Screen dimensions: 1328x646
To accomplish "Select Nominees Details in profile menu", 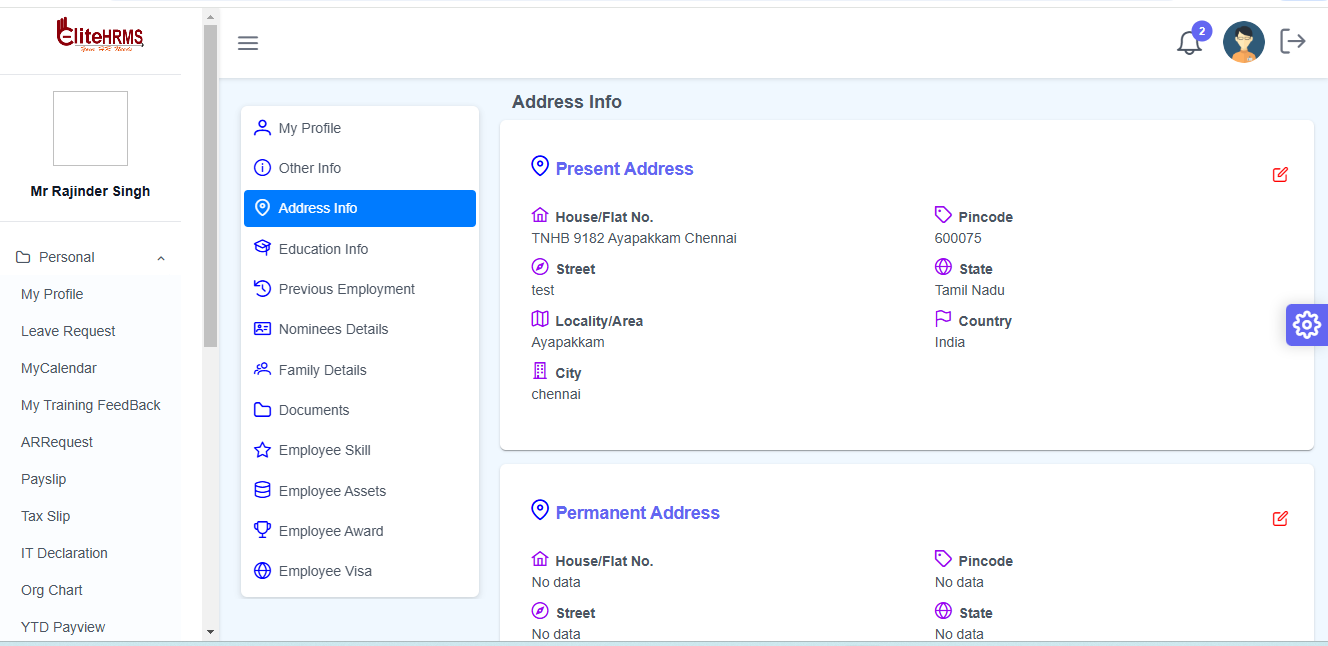I will 333,329.
